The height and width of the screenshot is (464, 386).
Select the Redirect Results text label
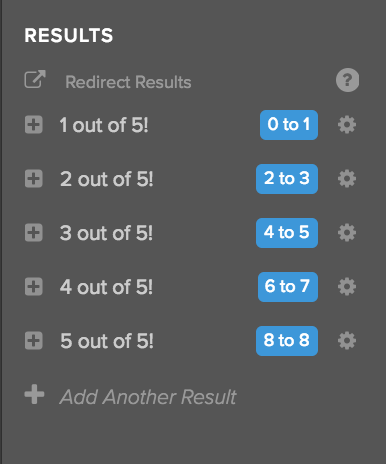pyautogui.click(x=128, y=82)
